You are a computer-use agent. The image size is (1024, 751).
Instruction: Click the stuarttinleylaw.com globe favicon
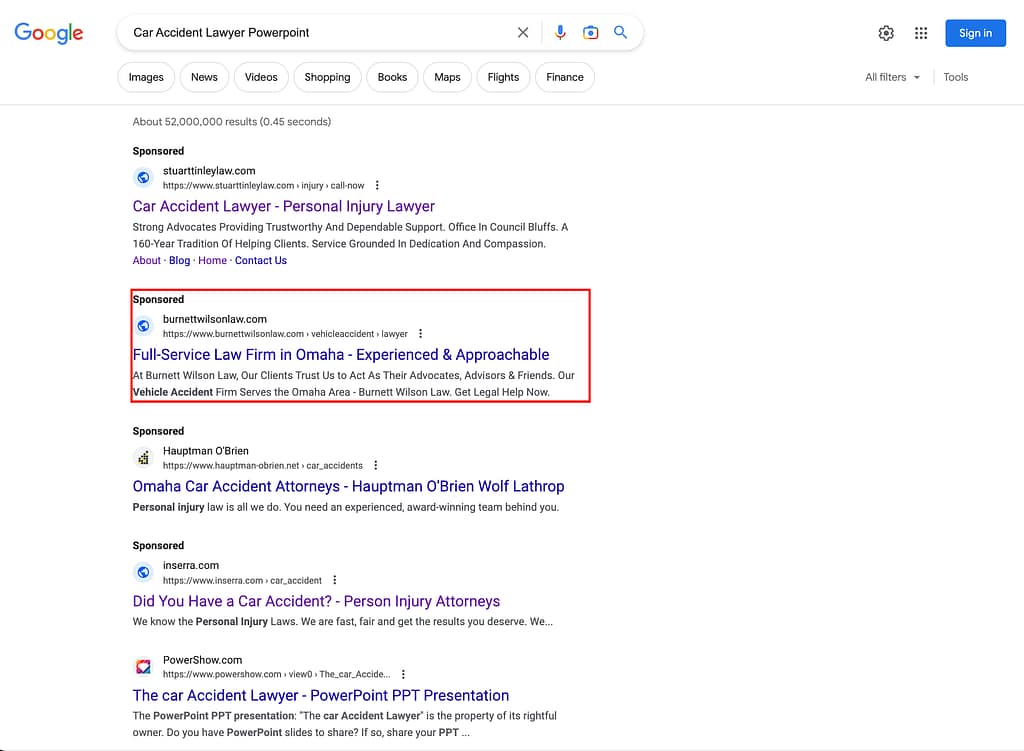143,178
